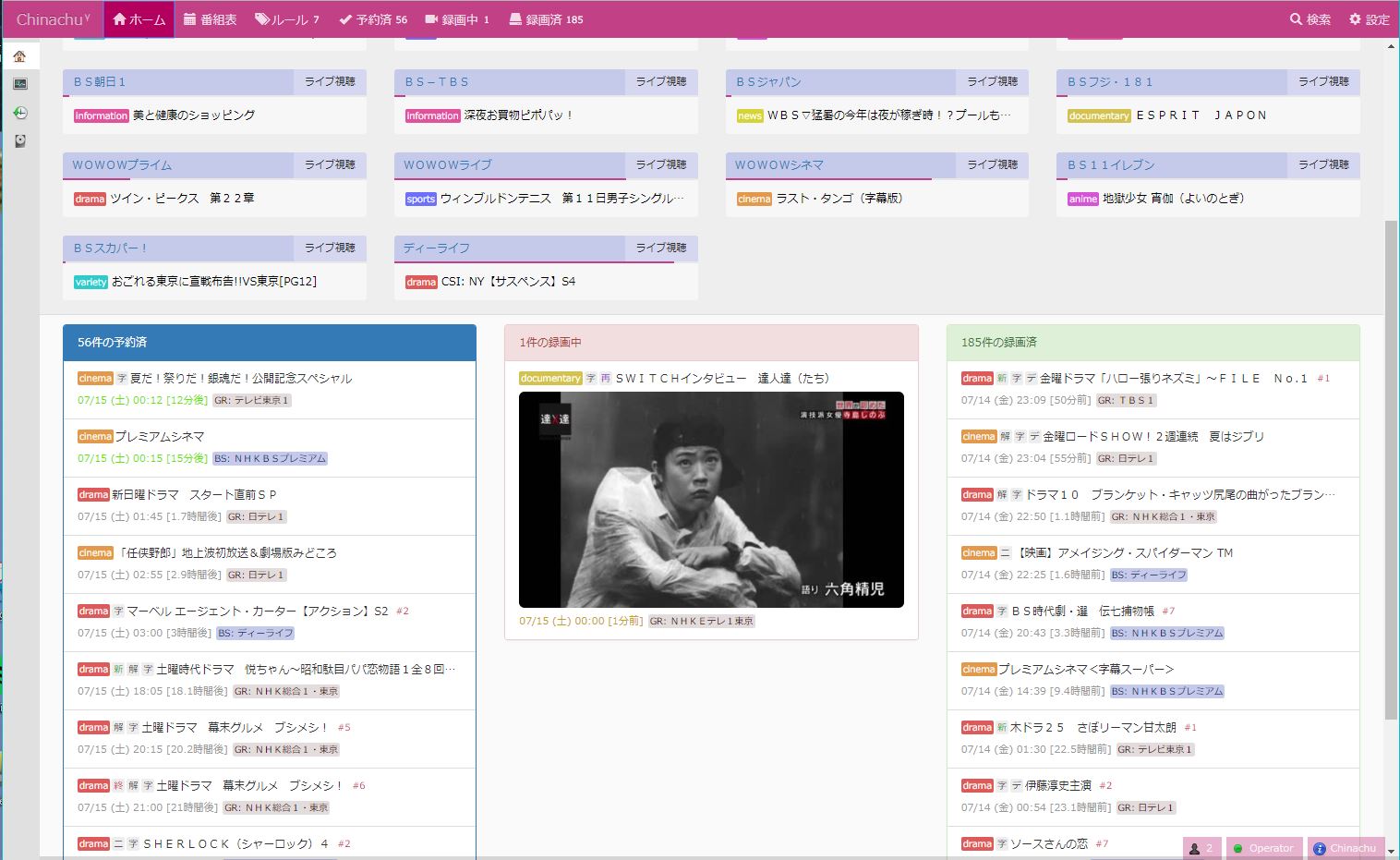Start ライブ視聴 for BS-TBS
Viewport: 1400px width, 860px height.
coord(661,81)
